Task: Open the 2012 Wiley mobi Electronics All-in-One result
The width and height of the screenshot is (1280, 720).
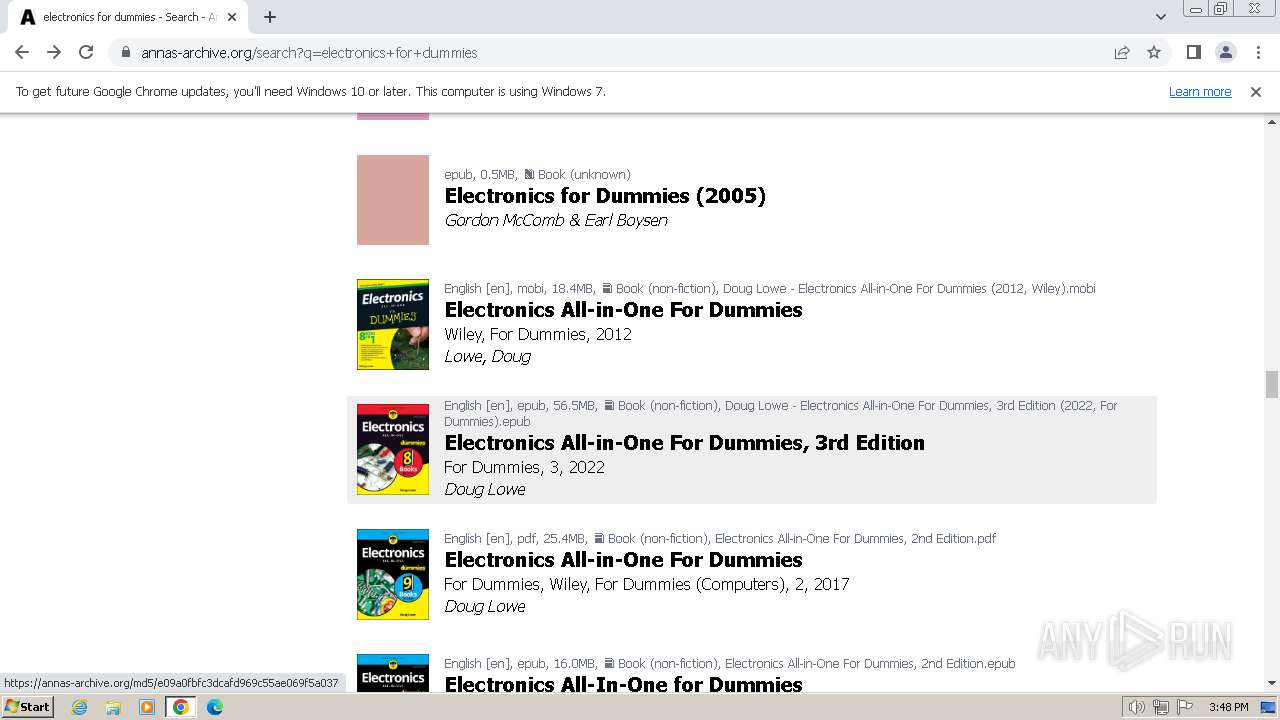Action: coord(623,310)
